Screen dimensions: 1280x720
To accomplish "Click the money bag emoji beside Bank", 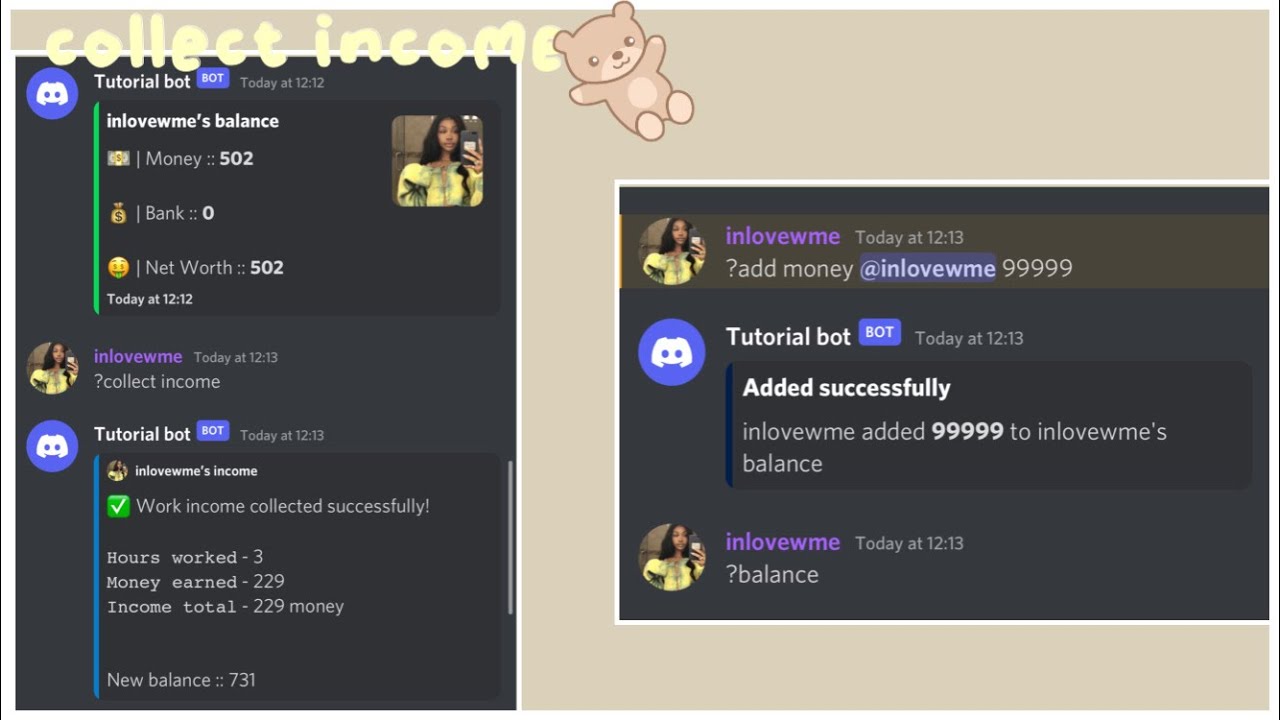I will 118,213.
